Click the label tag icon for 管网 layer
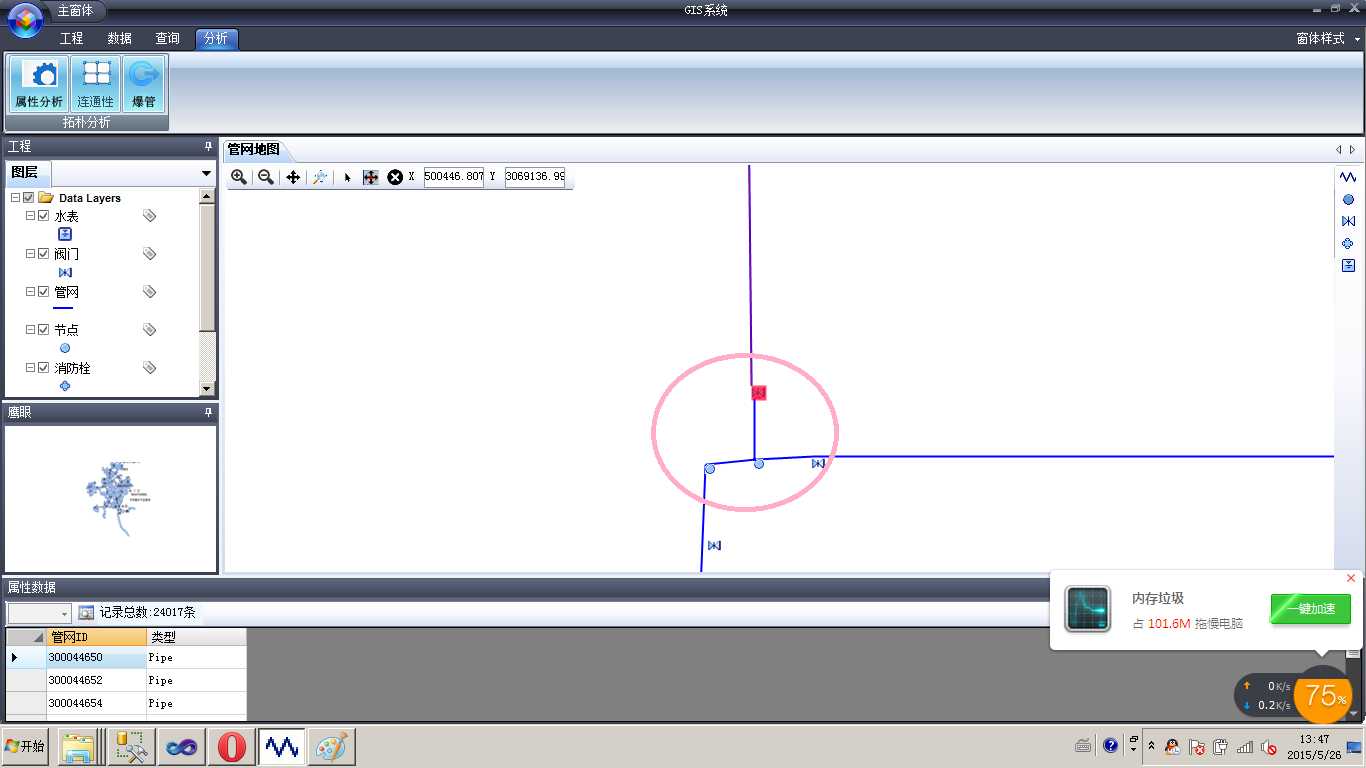1366x768 pixels. [150, 292]
